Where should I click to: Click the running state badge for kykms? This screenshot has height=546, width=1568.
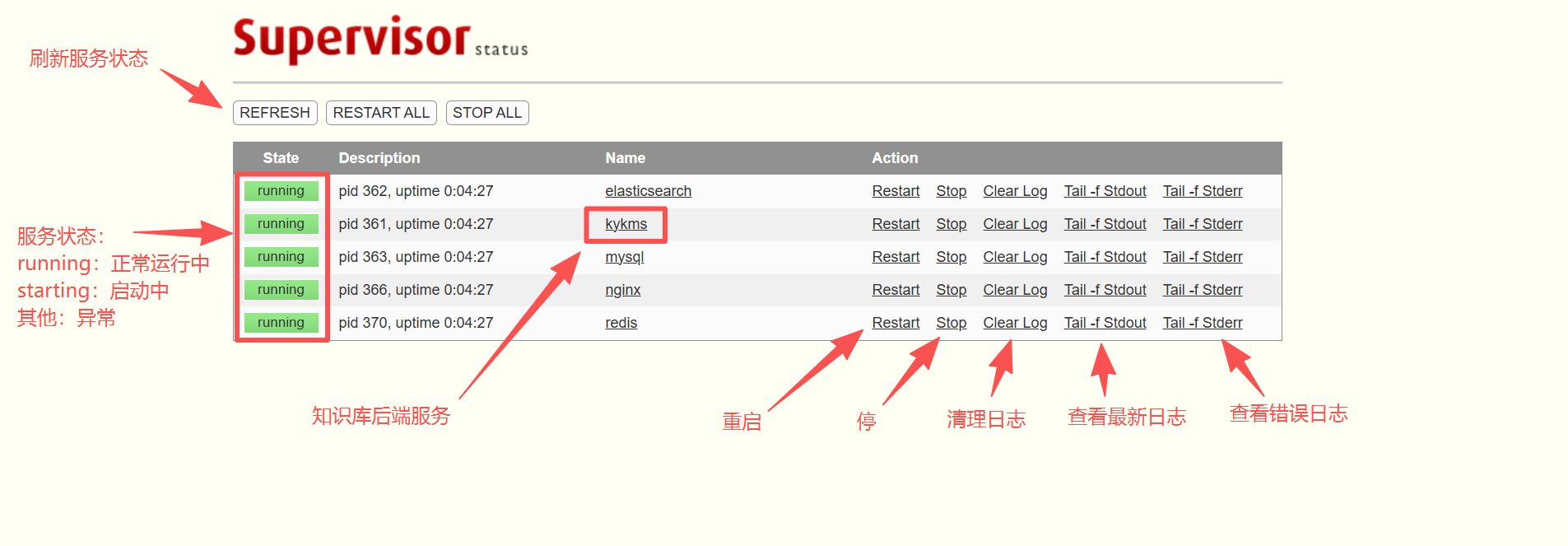click(x=281, y=224)
